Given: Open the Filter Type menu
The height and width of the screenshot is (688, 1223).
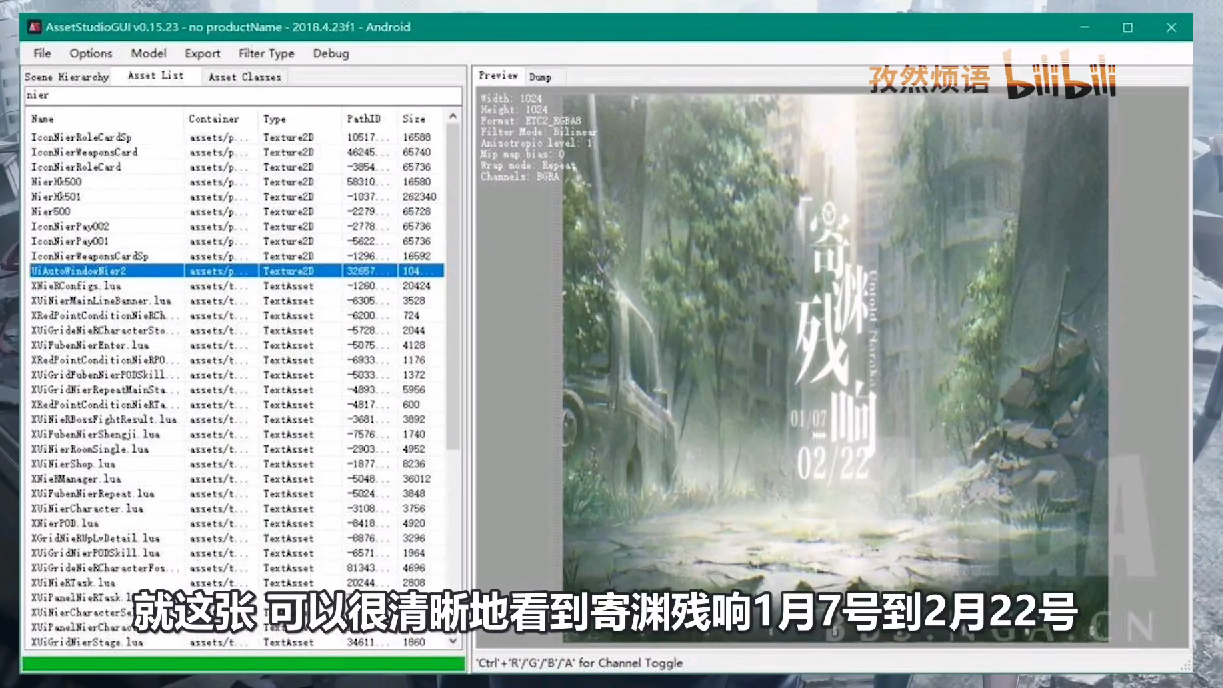Looking at the screenshot, I should [x=266, y=53].
